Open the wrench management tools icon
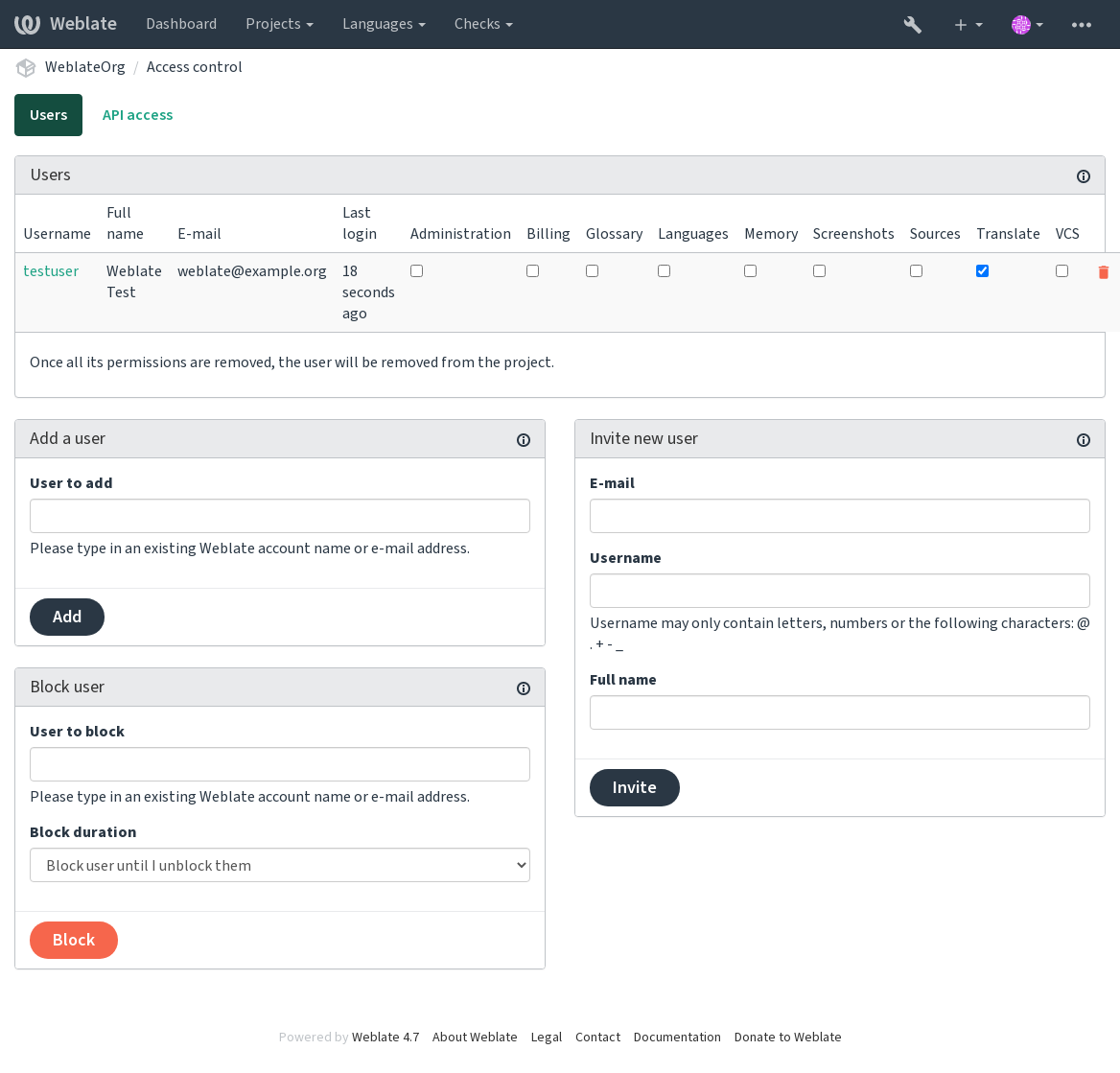The width and height of the screenshot is (1120, 1073). (912, 25)
